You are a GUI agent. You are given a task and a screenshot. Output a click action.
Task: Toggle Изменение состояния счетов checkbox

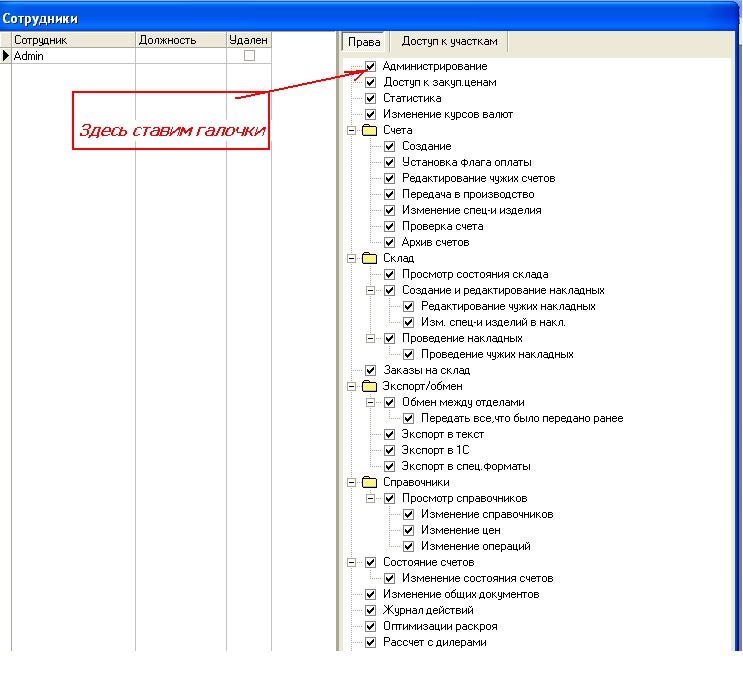tap(390, 578)
